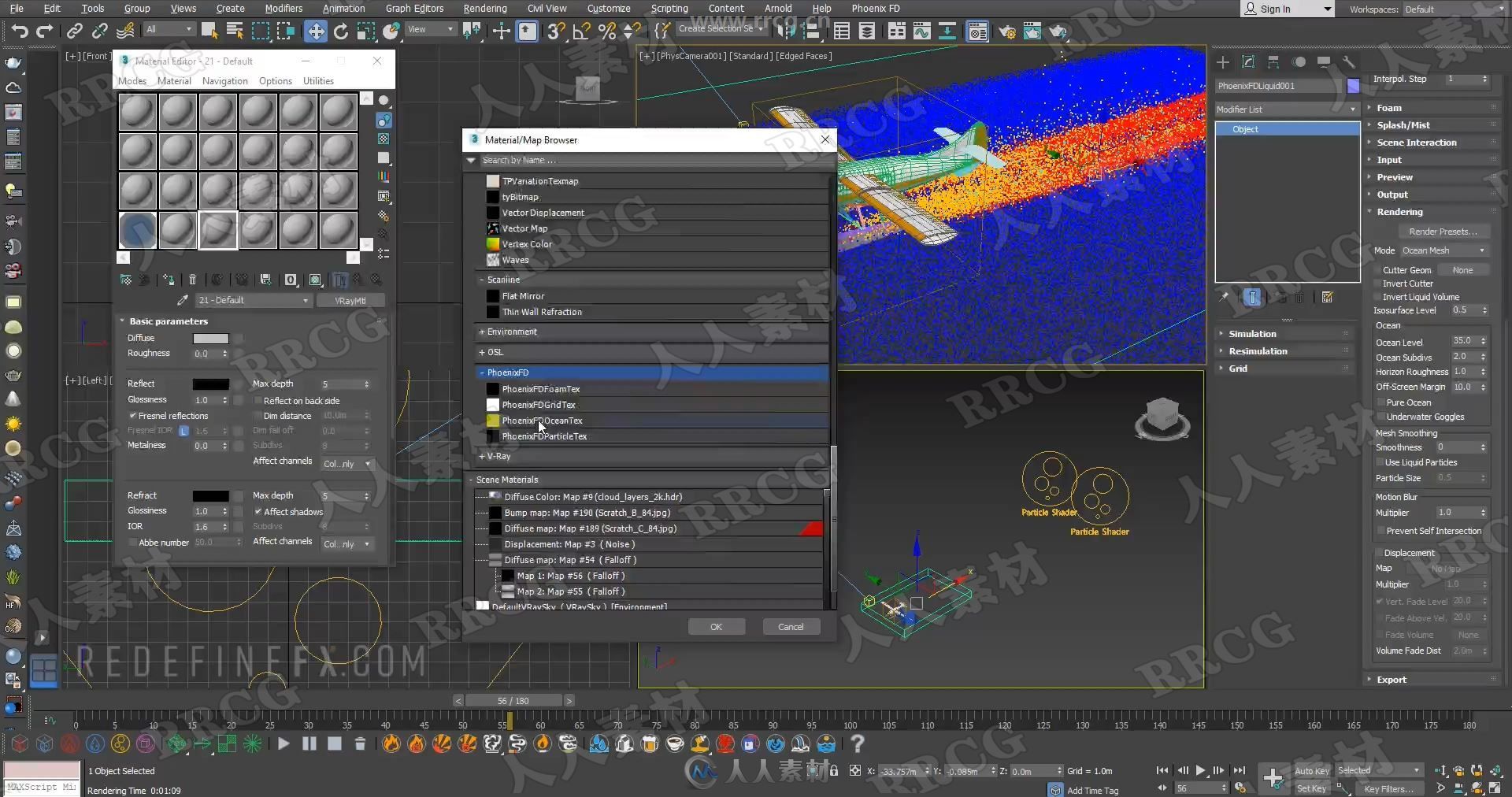The width and height of the screenshot is (1512, 797).
Task: Click Phoenix FD beer preset icon
Action: point(650,743)
